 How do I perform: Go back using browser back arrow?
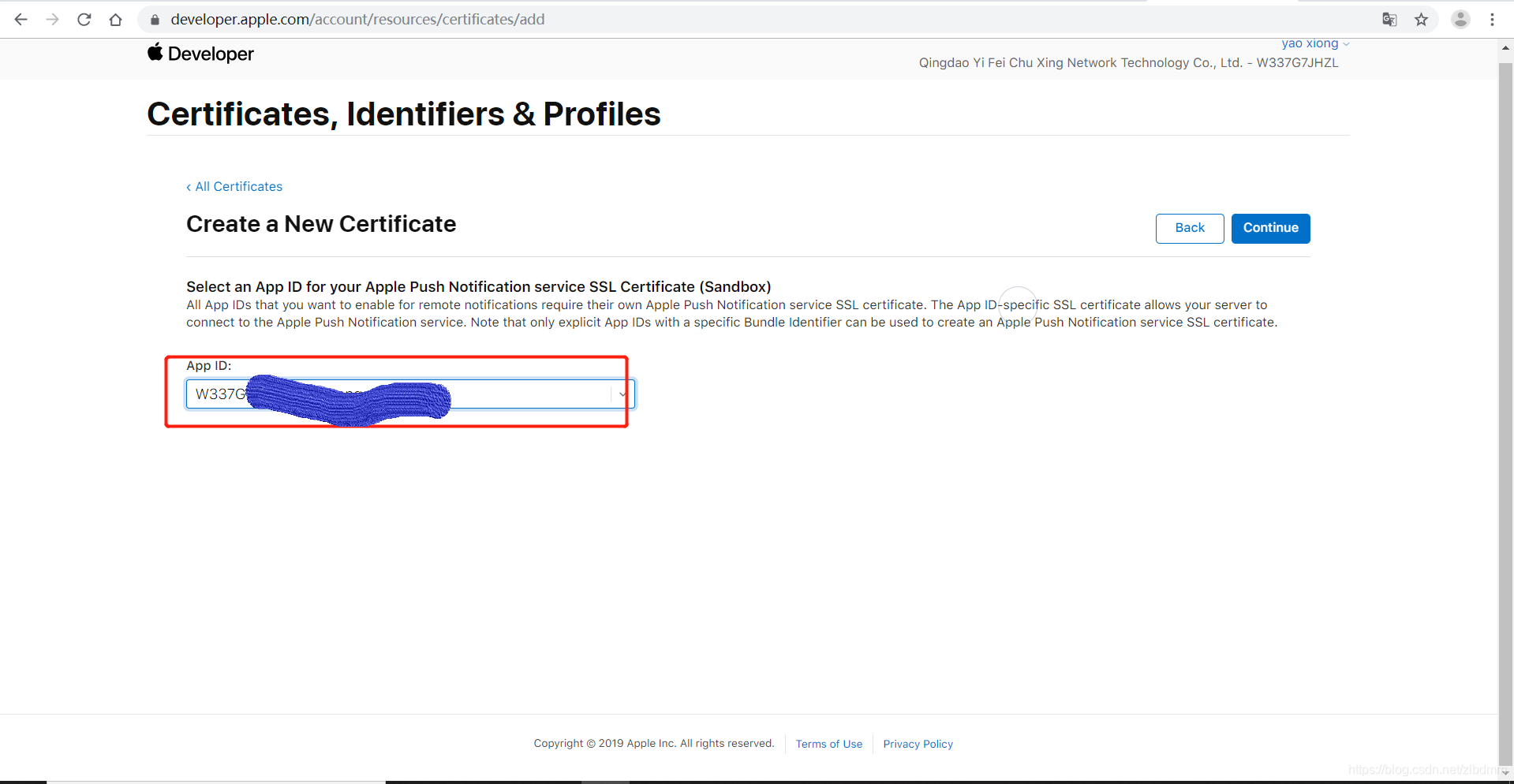pyautogui.click(x=21, y=20)
